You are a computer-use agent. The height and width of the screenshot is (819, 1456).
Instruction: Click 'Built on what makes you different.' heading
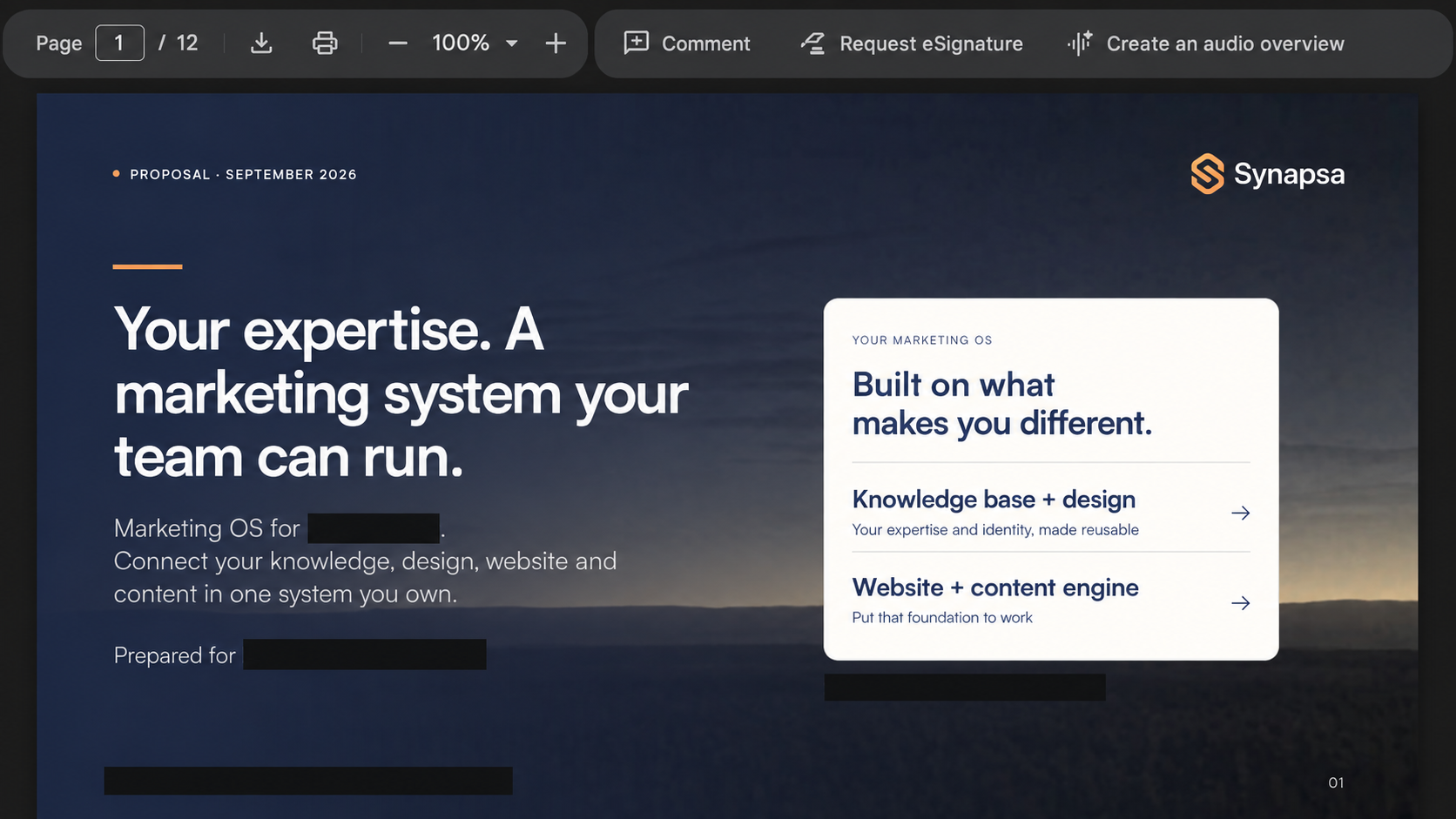(x=1002, y=404)
